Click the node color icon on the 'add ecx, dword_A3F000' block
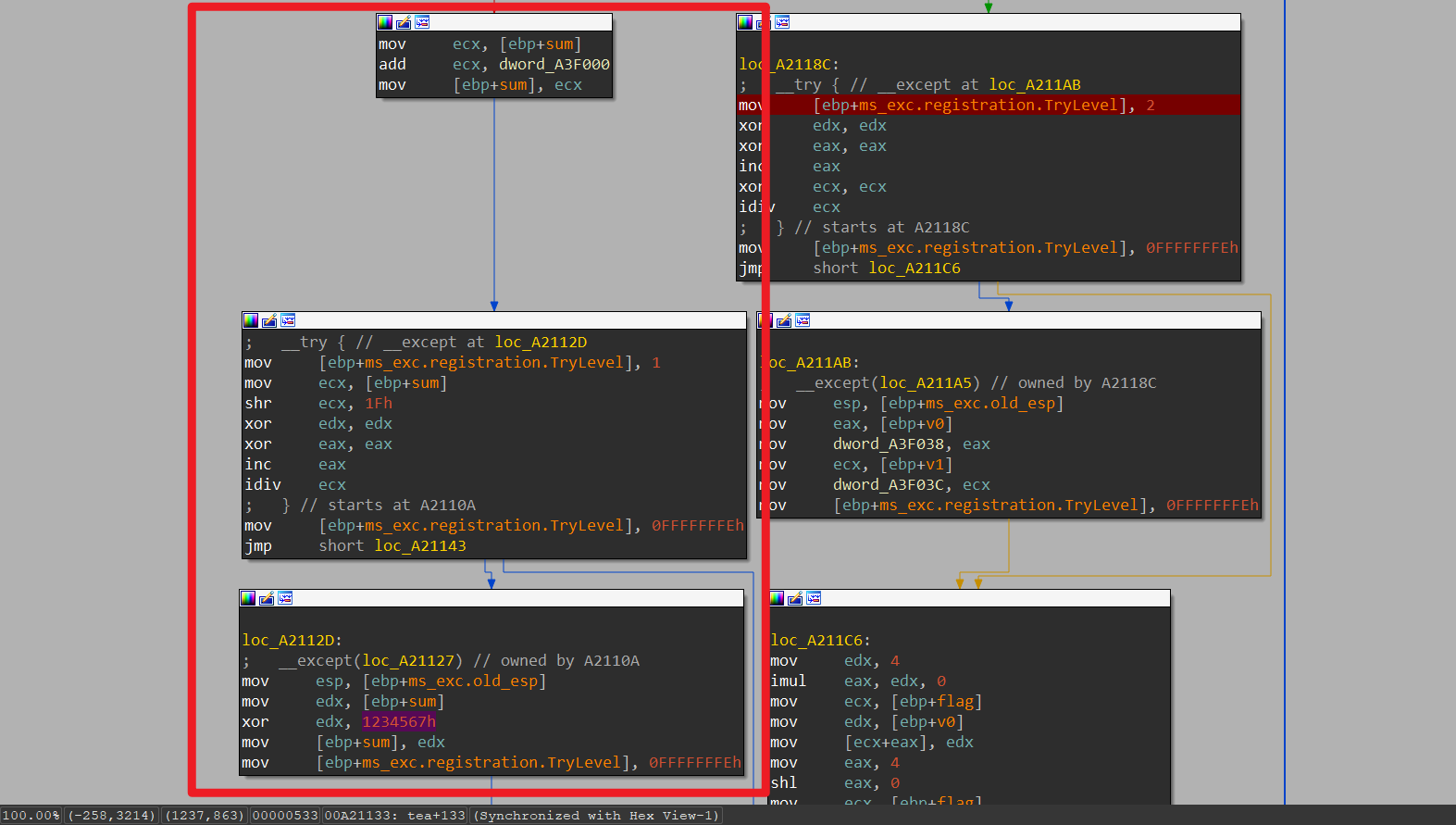Image resolution: width=1456 pixels, height=825 pixels. click(385, 22)
